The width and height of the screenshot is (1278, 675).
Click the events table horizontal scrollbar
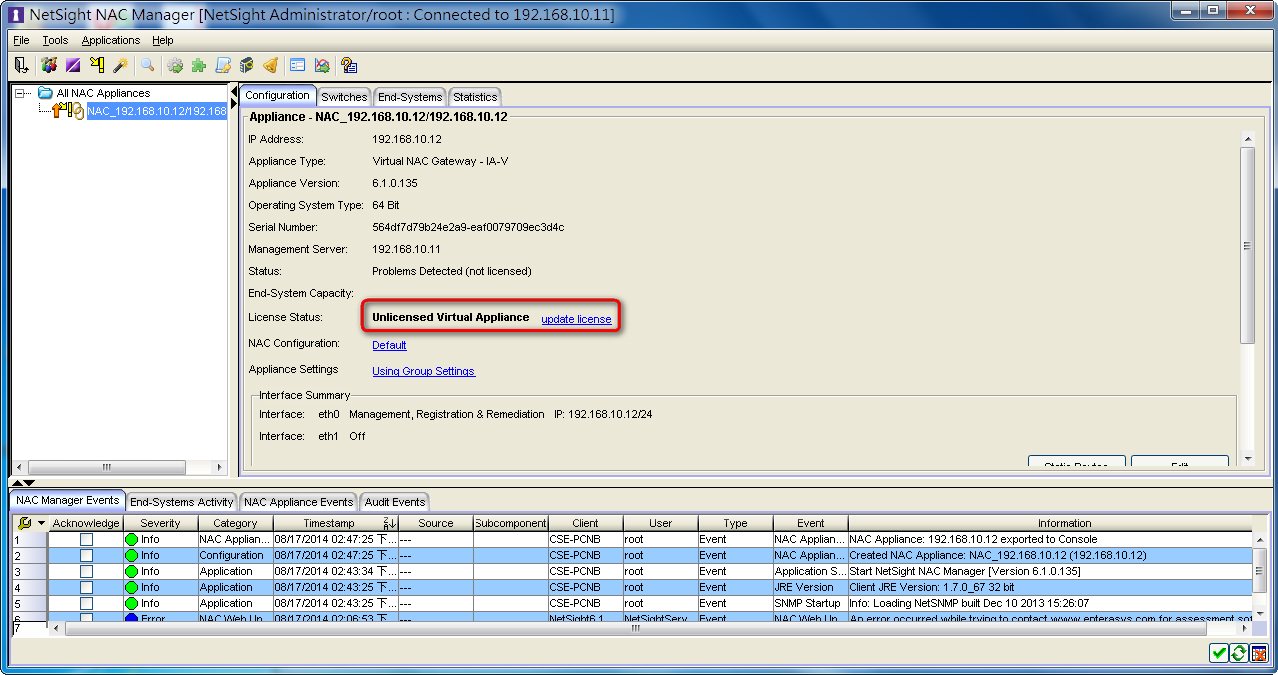click(634, 628)
